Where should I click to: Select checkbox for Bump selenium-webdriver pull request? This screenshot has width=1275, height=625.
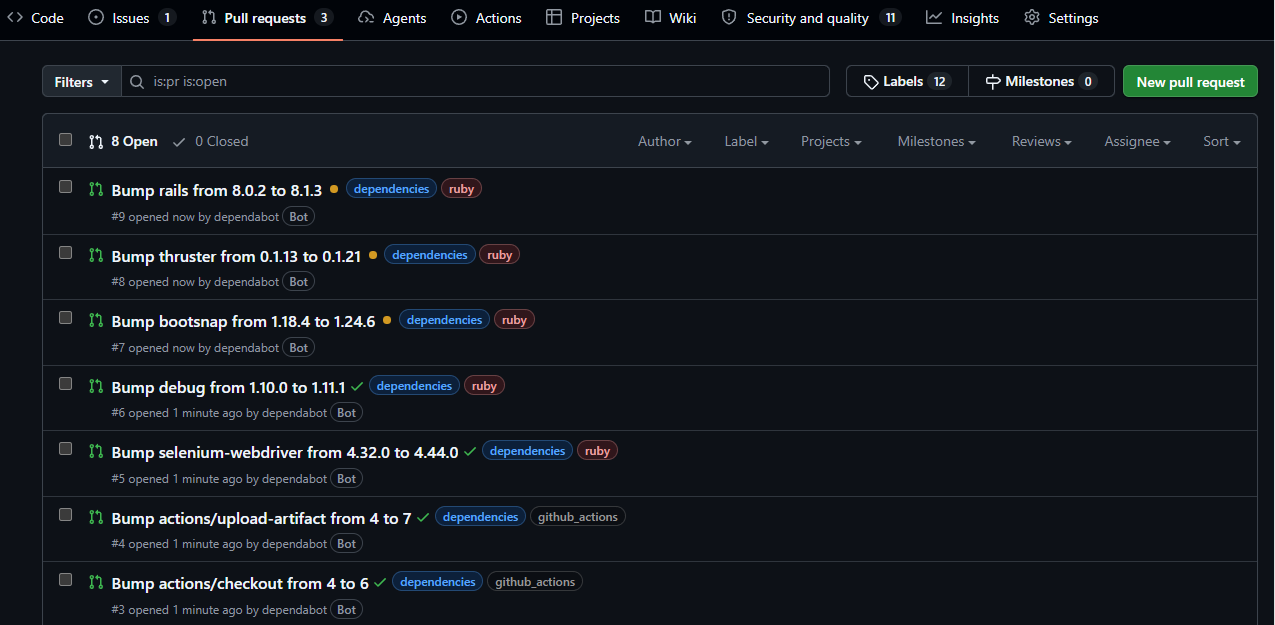66,449
